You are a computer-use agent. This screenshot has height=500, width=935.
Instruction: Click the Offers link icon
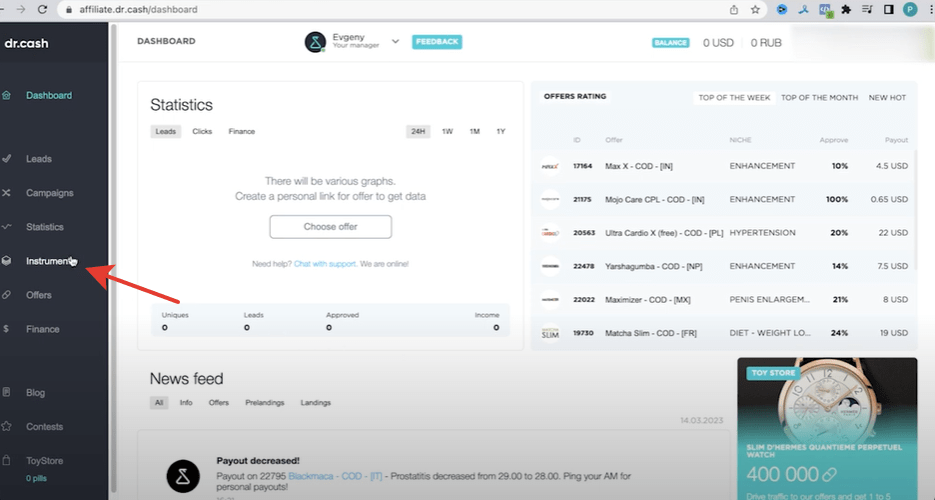pyautogui.click(x=7, y=294)
